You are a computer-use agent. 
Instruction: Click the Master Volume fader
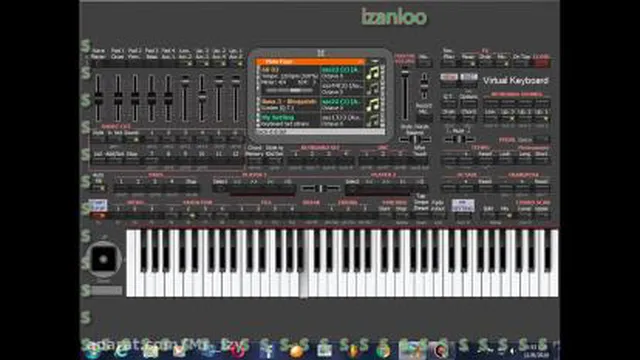click(404, 95)
